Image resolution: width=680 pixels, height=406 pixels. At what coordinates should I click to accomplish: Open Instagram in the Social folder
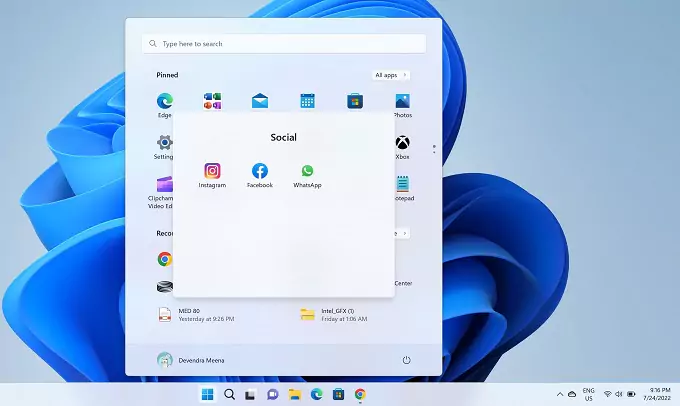click(x=212, y=175)
